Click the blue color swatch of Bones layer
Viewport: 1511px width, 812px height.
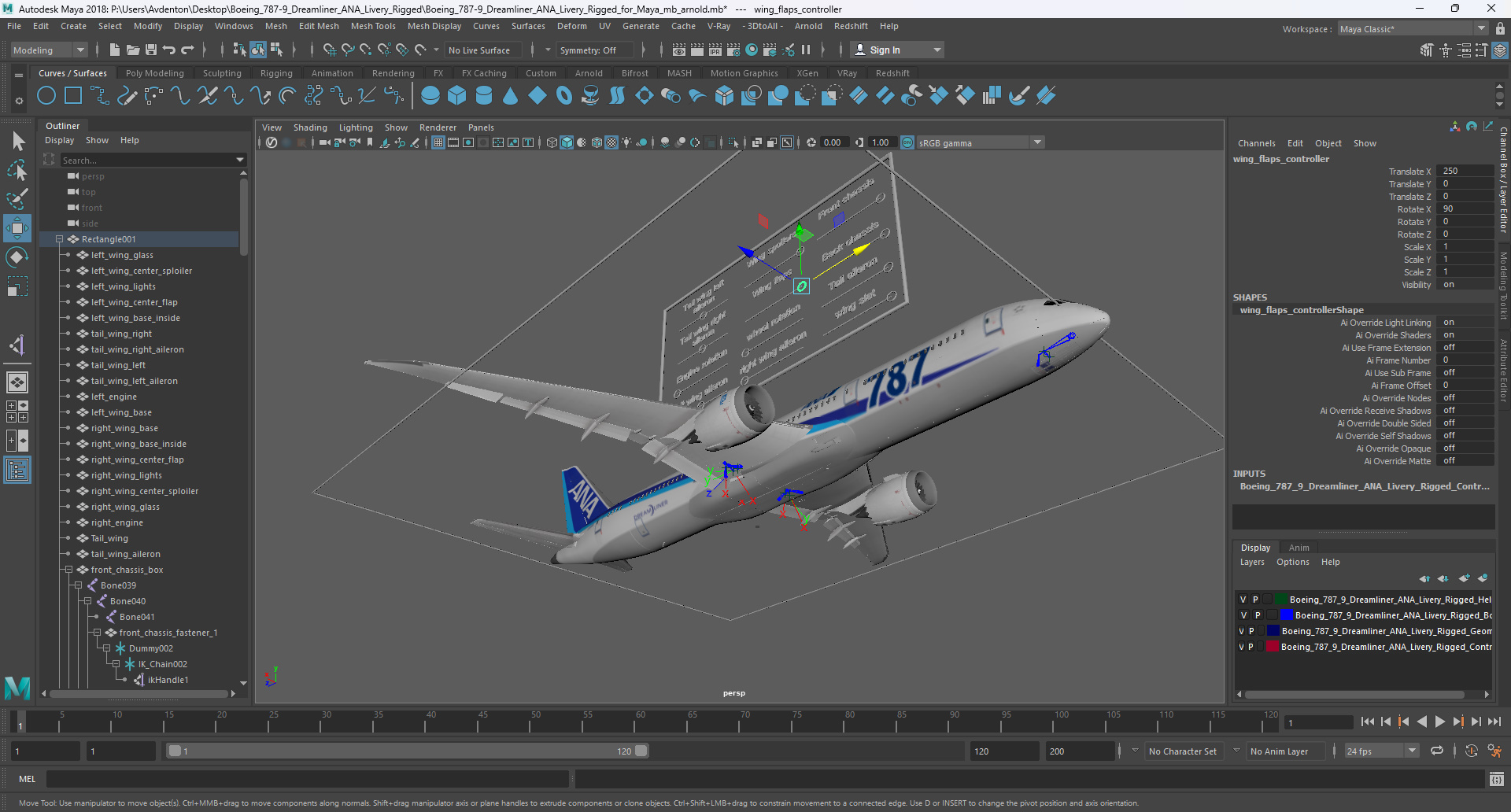tap(1287, 615)
